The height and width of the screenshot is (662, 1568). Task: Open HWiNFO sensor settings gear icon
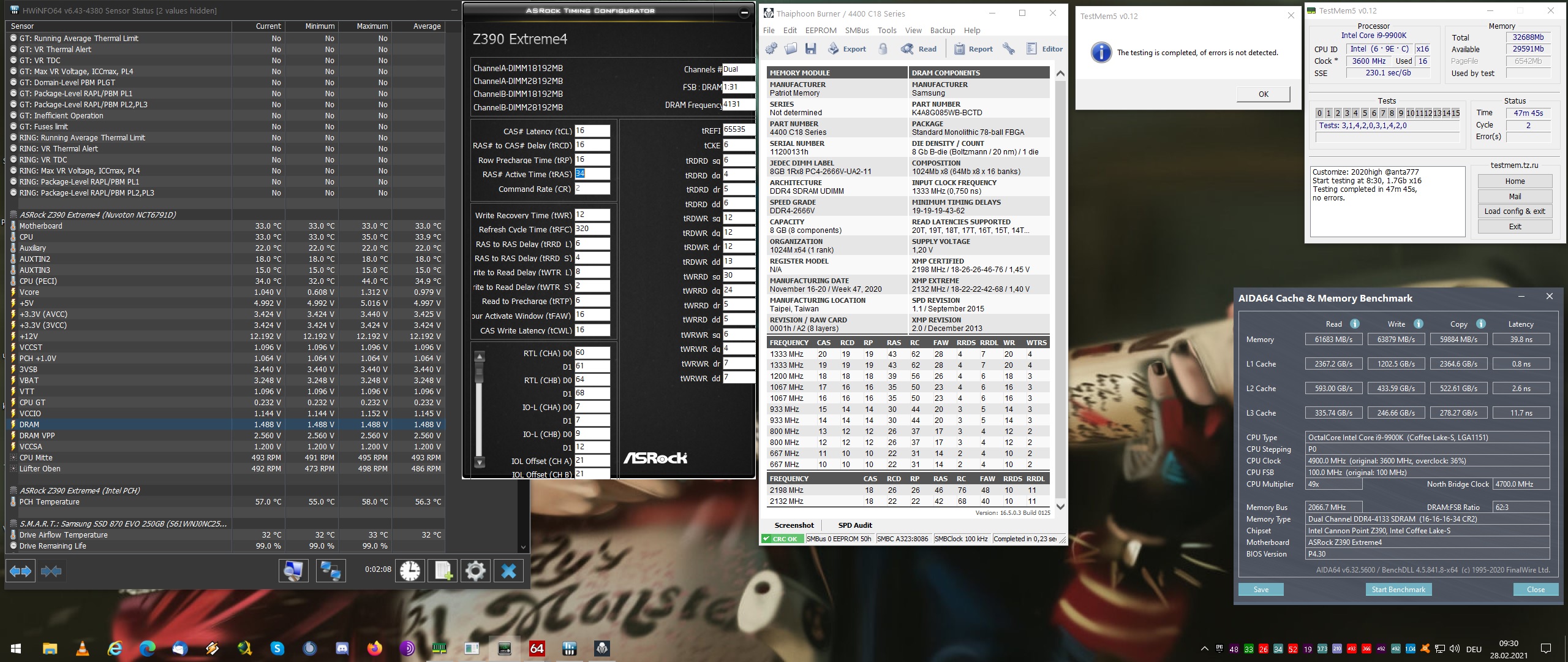tap(475, 571)
